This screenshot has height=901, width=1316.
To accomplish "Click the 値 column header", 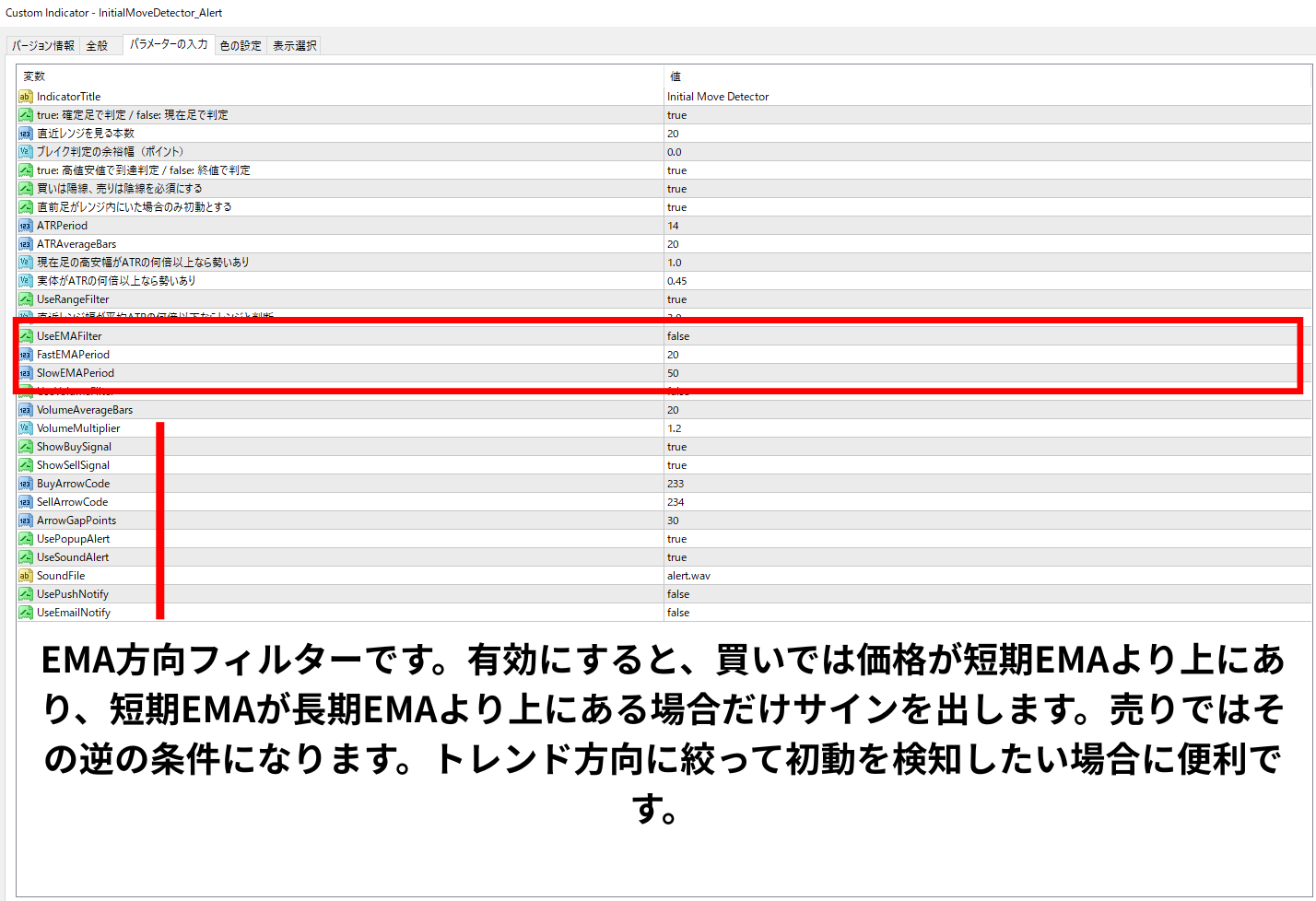I will click(x=676, y=76).
